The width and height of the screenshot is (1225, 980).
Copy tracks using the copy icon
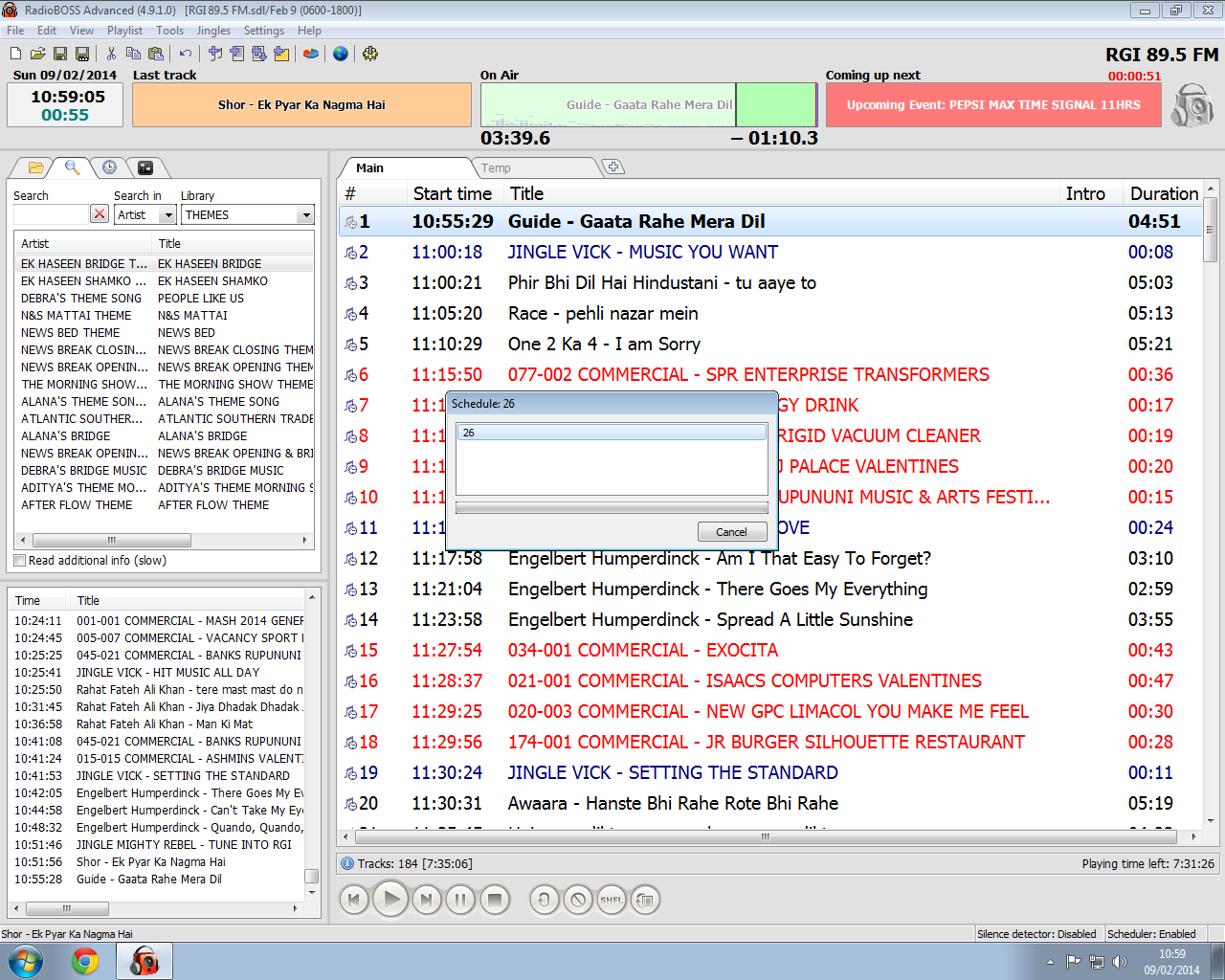(x=134, y=54)
